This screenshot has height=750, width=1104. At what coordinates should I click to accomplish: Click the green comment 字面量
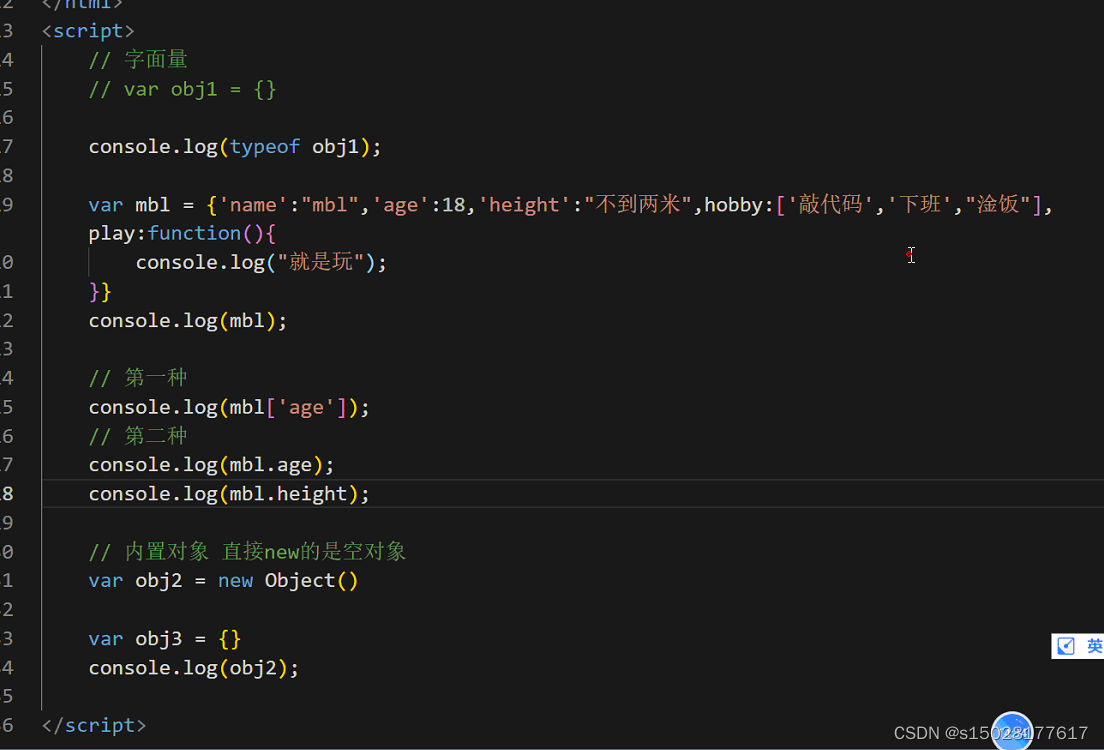pyautogui.click(x=156, y=59)
